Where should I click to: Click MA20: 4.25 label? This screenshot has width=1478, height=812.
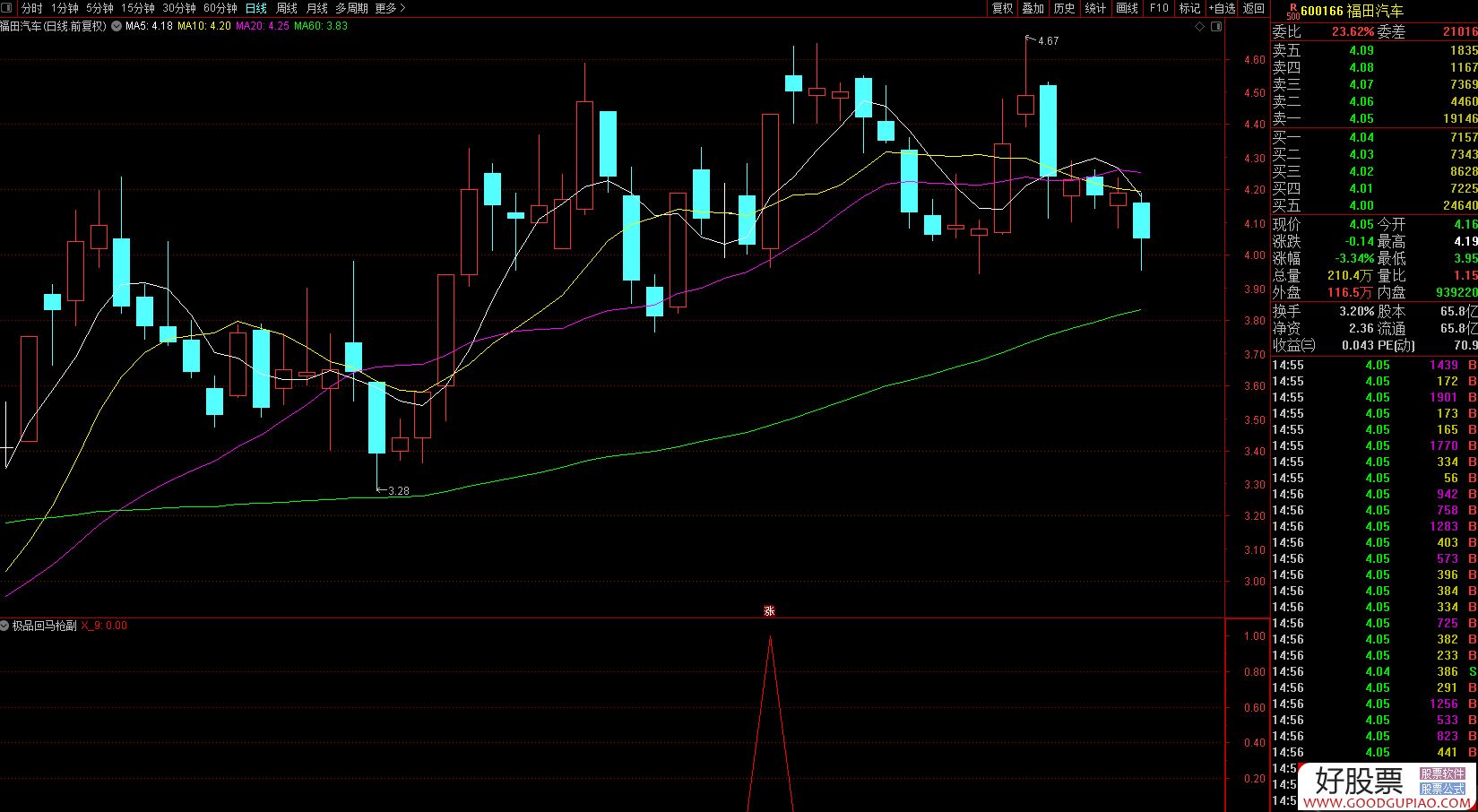pyautogui.click(x=262, y=26)
